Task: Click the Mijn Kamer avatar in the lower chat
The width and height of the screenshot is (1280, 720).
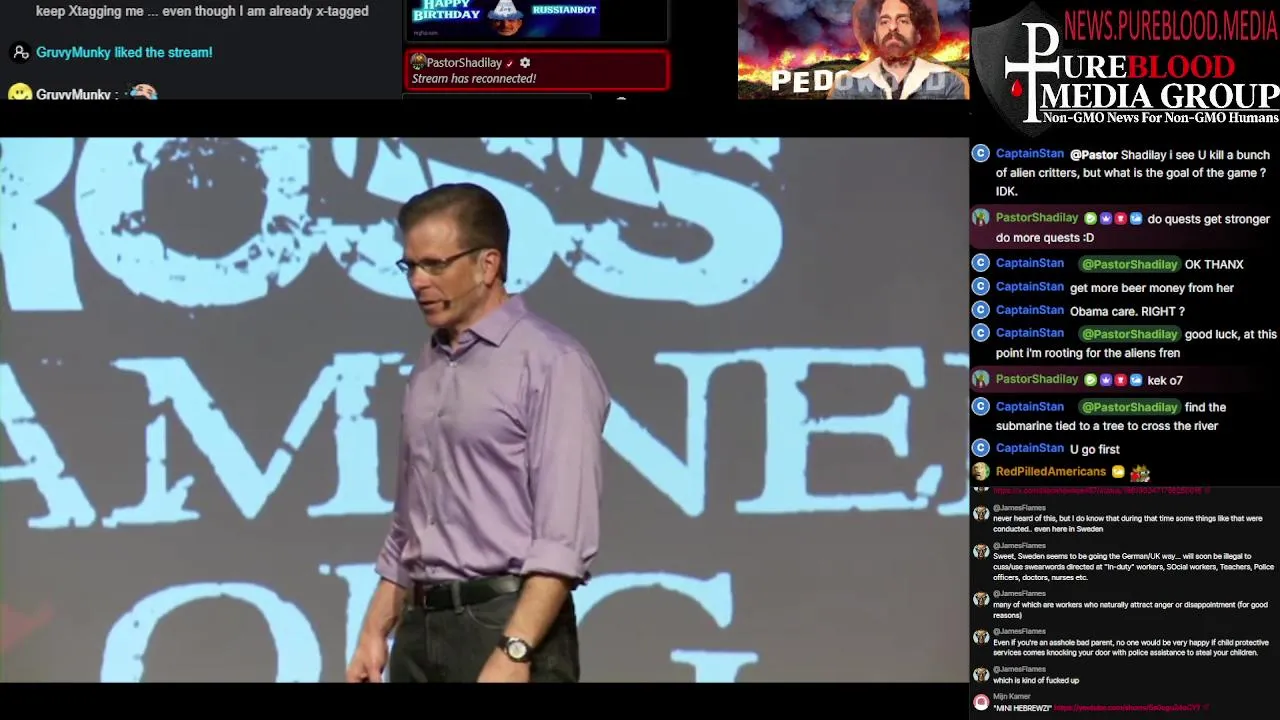Action: point(981,703)
